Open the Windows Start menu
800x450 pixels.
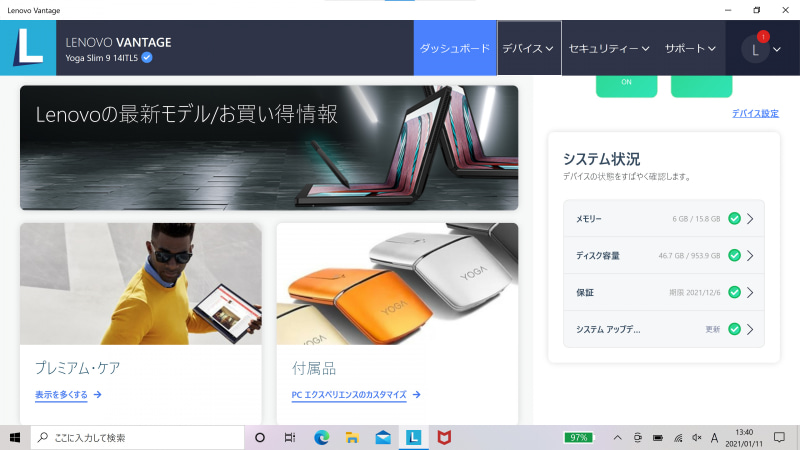(15, 438)
